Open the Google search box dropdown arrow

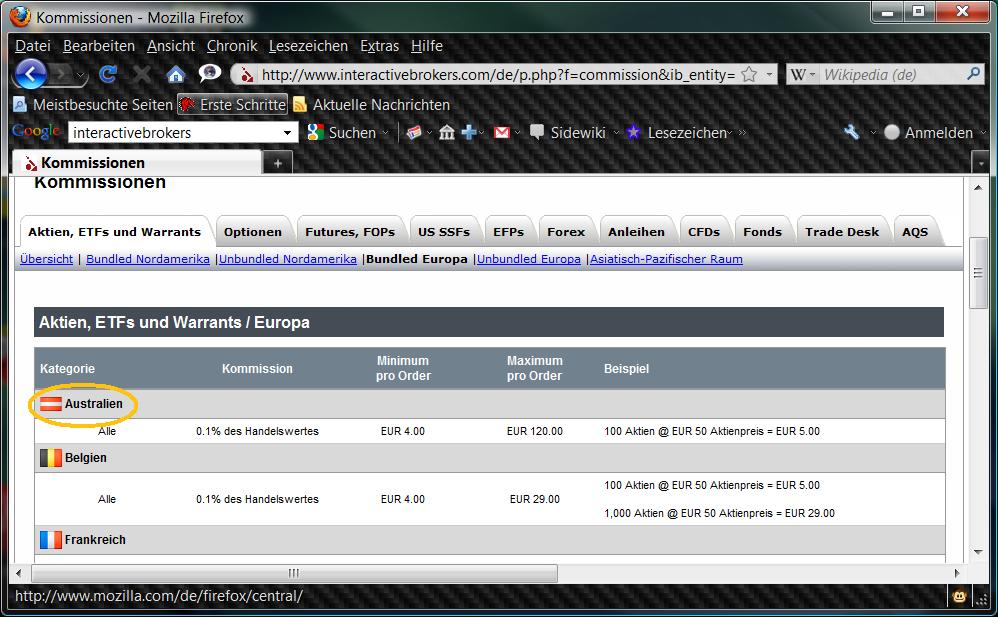pos(288,133)
